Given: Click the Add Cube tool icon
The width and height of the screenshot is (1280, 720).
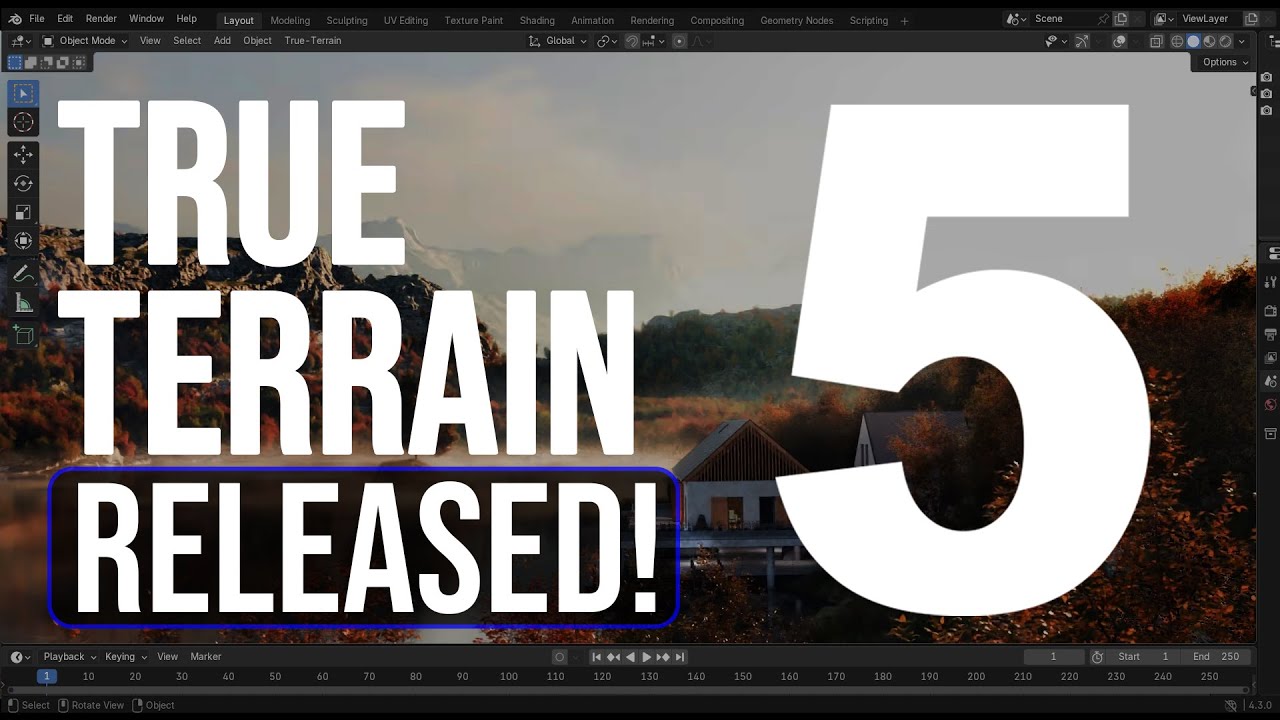Looking at the screenshot, I should coord(23,336).
